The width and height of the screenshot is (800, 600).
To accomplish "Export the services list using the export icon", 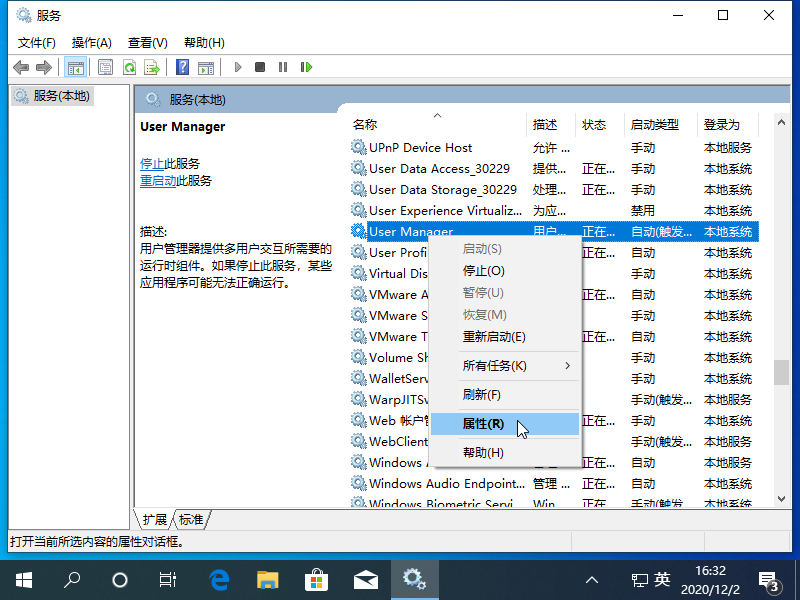I will click(152, 67).
